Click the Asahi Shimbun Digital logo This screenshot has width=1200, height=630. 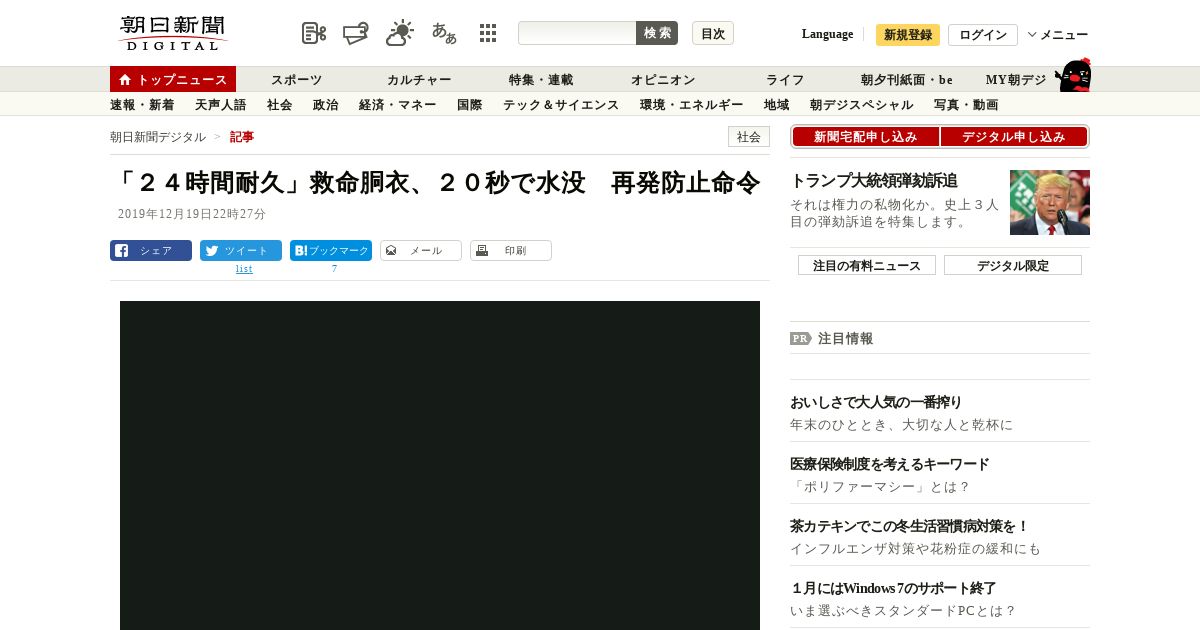click(173, 33)
